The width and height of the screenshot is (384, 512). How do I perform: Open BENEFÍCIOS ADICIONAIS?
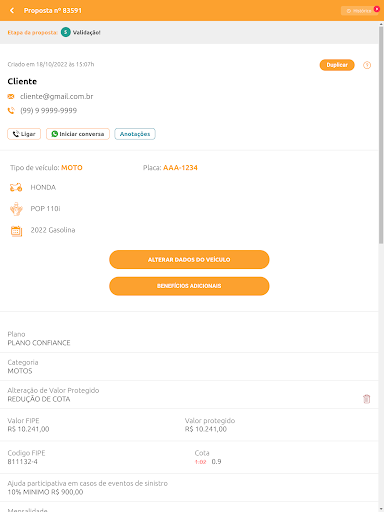point(189,286)
